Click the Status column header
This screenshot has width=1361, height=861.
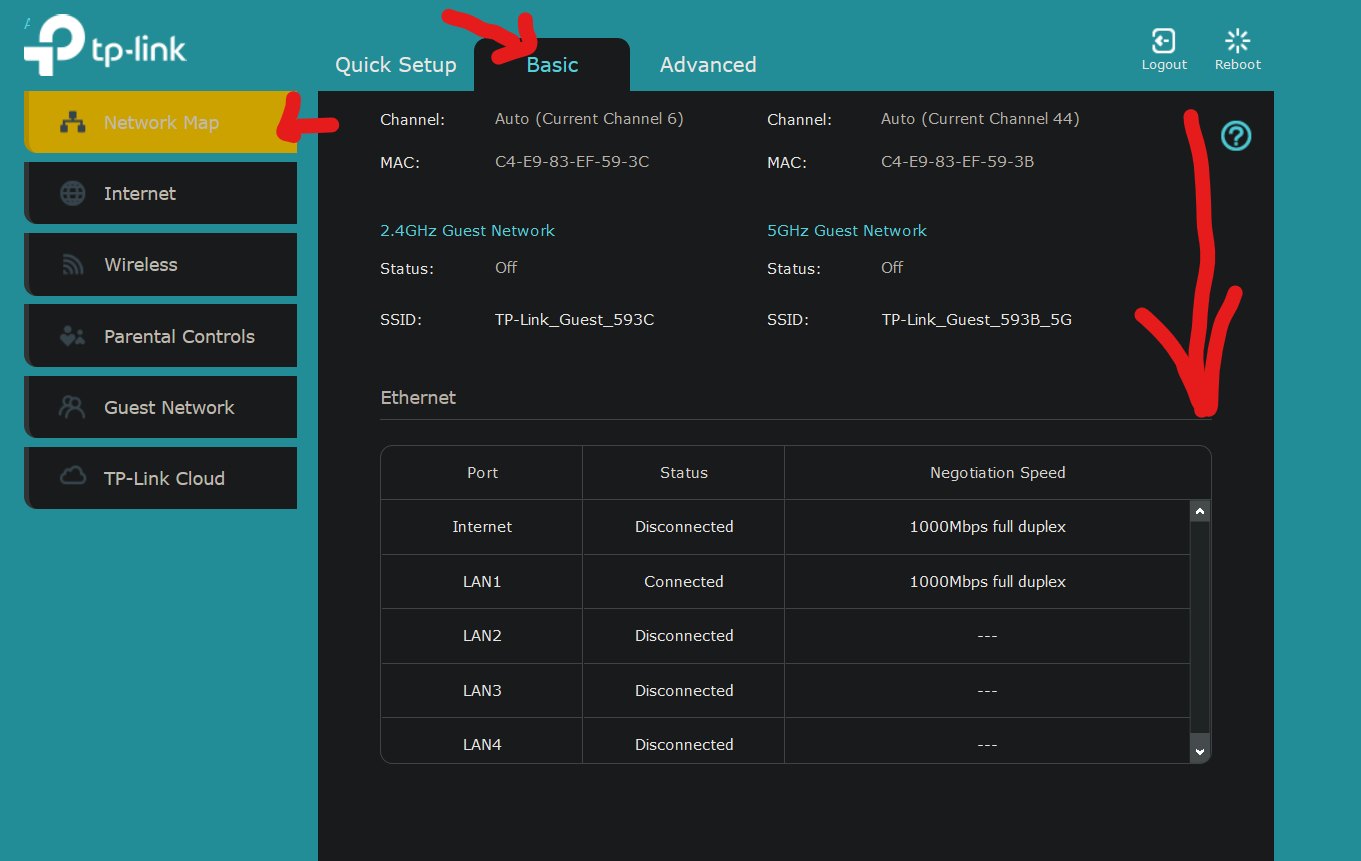pyautogui.click(x=684, y=473)
